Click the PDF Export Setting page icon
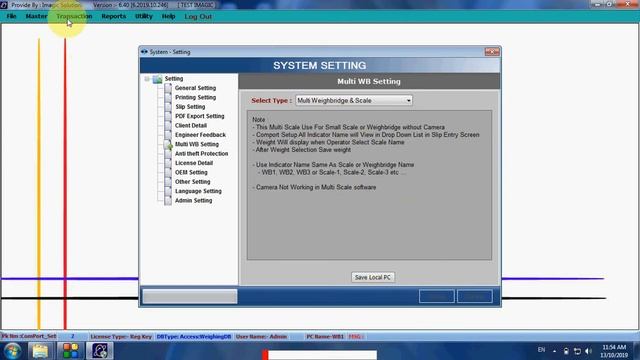The image size is (640, 360). pyautogui.click(x=168, y=116)
